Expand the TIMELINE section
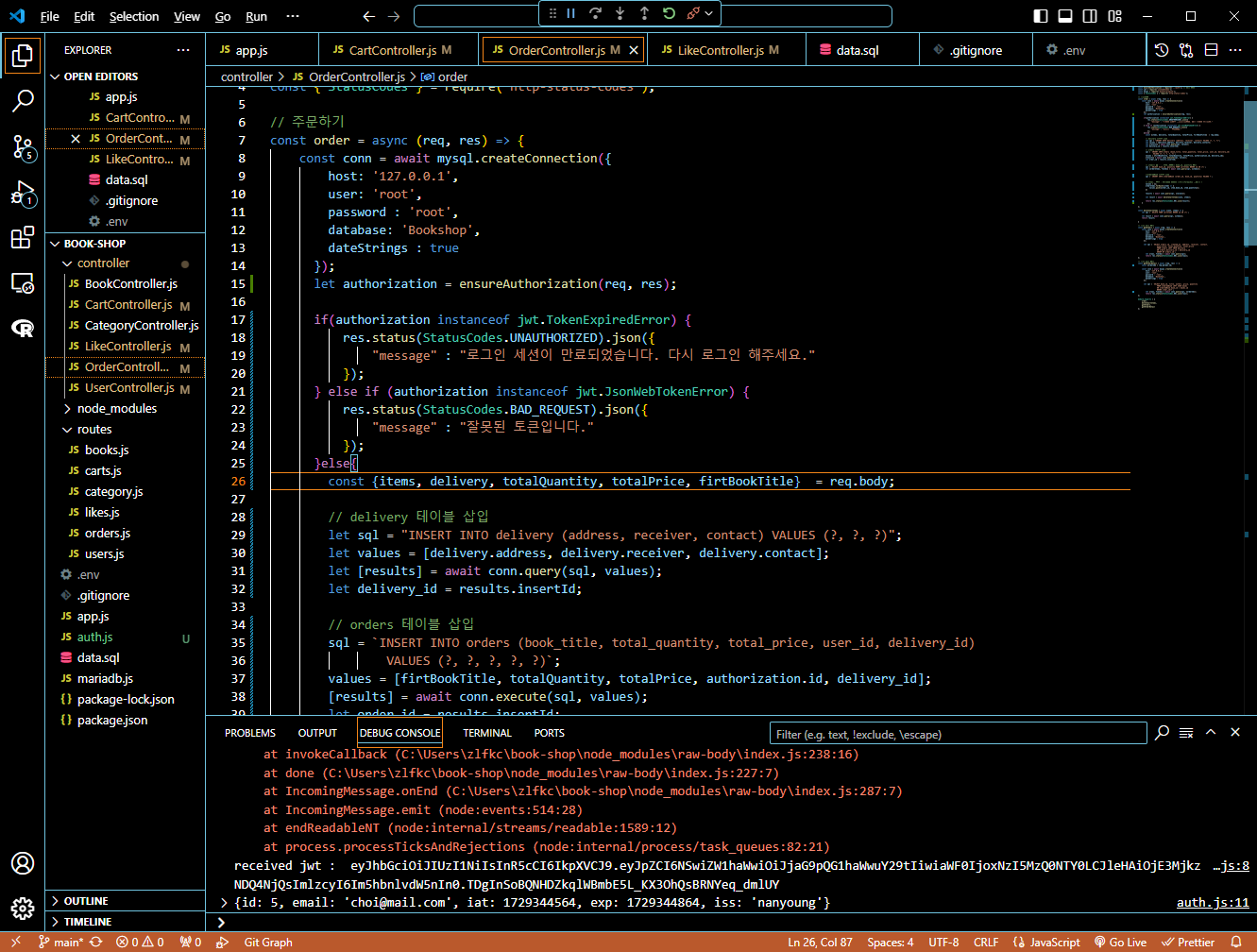This screenshot has width=1257, height=952. (x=126, y=922)
